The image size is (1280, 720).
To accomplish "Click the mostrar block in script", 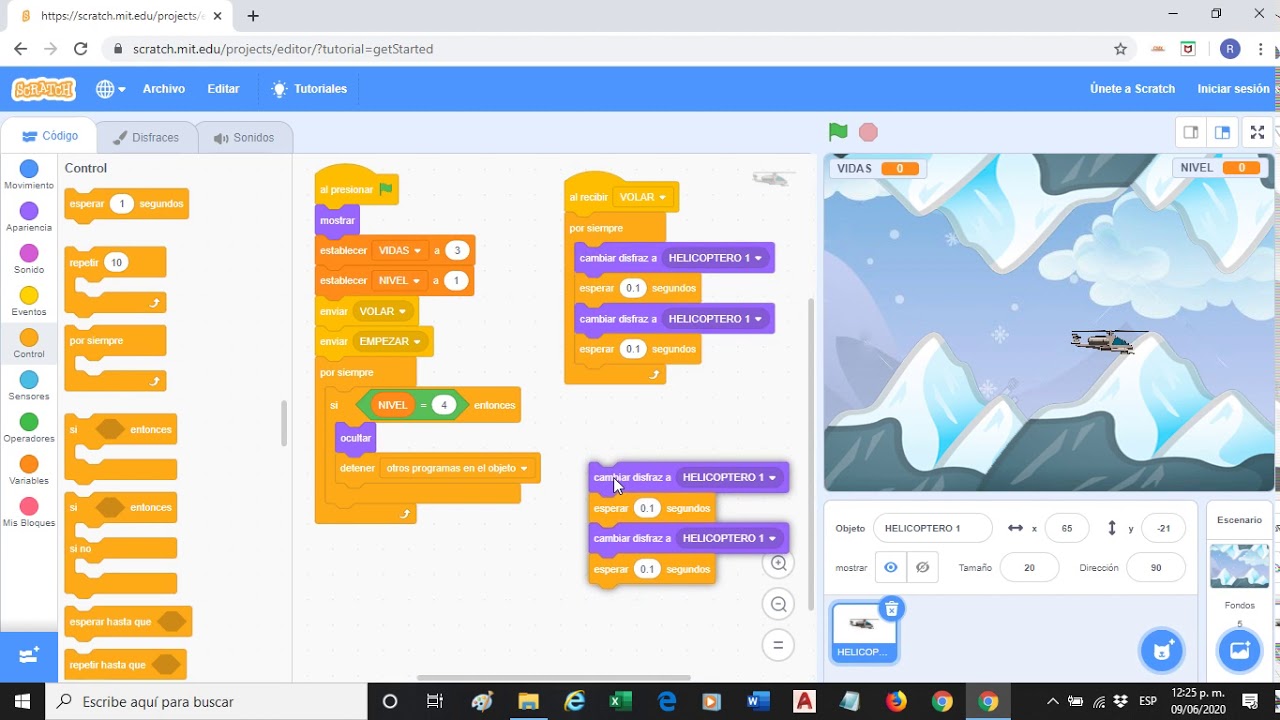I will 337,220.
